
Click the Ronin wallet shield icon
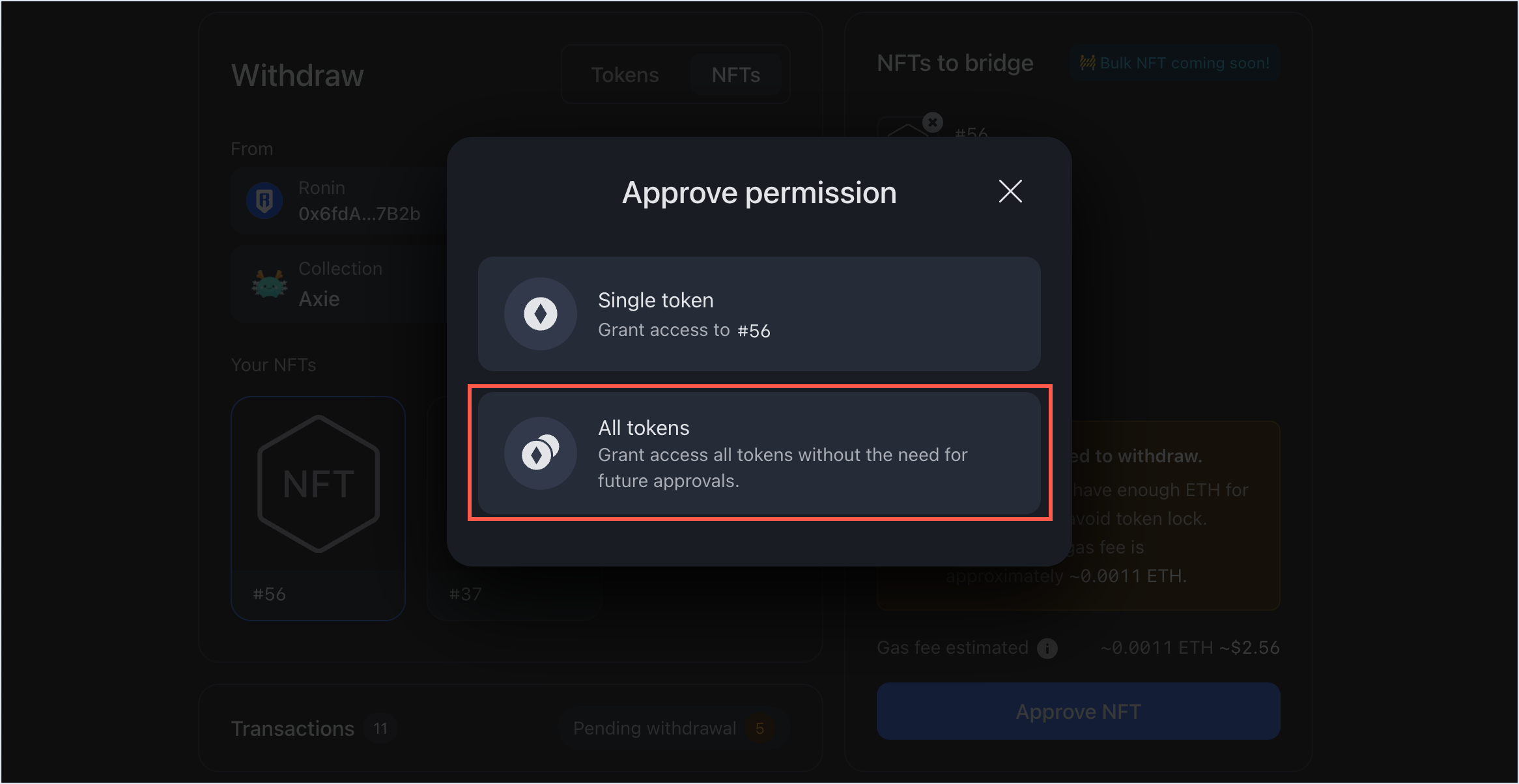click(x=264, y=199)
